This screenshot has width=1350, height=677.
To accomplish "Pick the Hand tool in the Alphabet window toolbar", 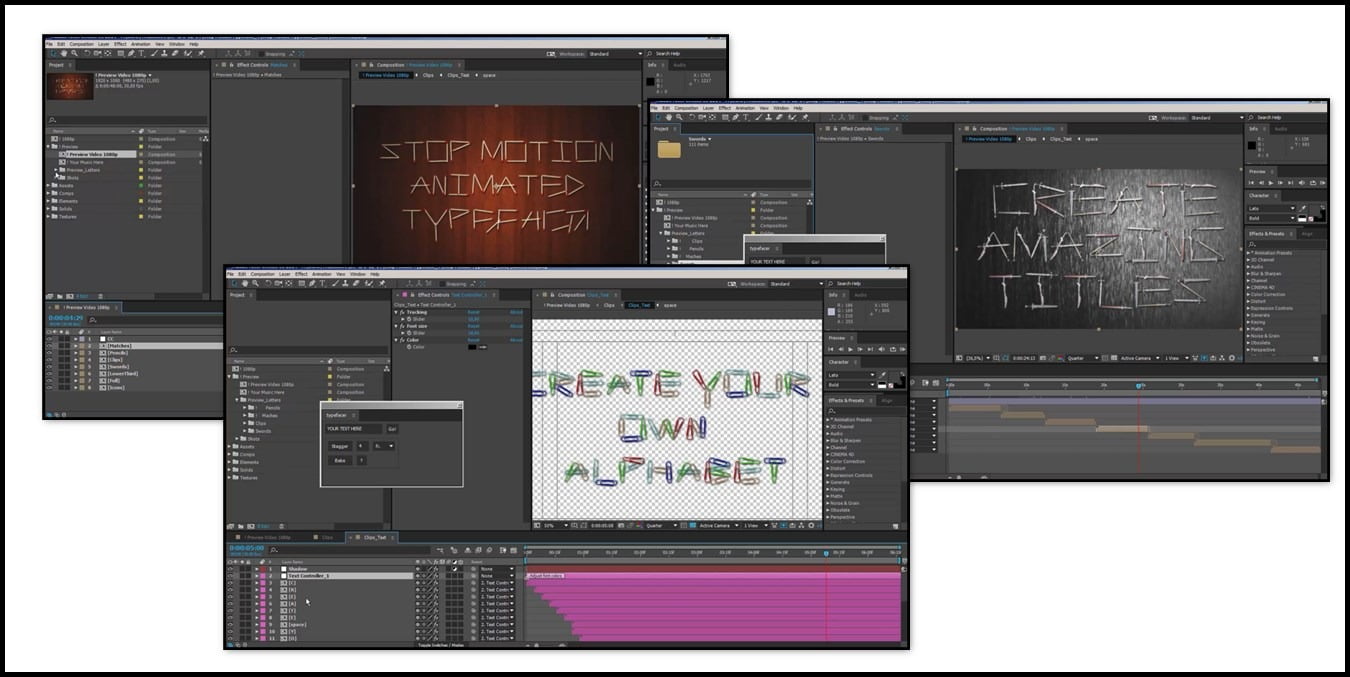I will pyautogui.click(x=244, y=284).
